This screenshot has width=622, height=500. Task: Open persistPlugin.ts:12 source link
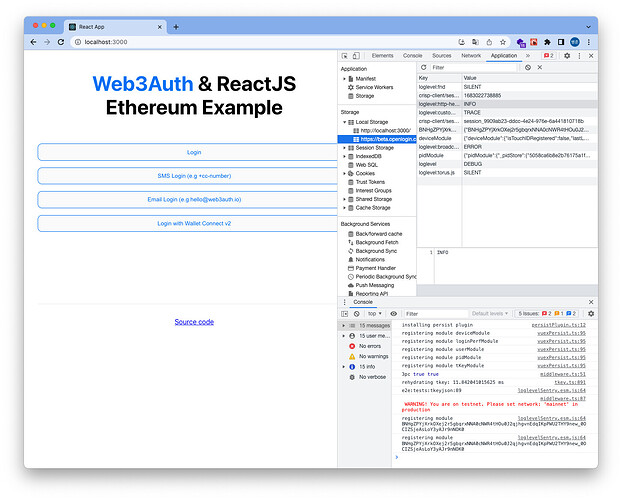559,325
